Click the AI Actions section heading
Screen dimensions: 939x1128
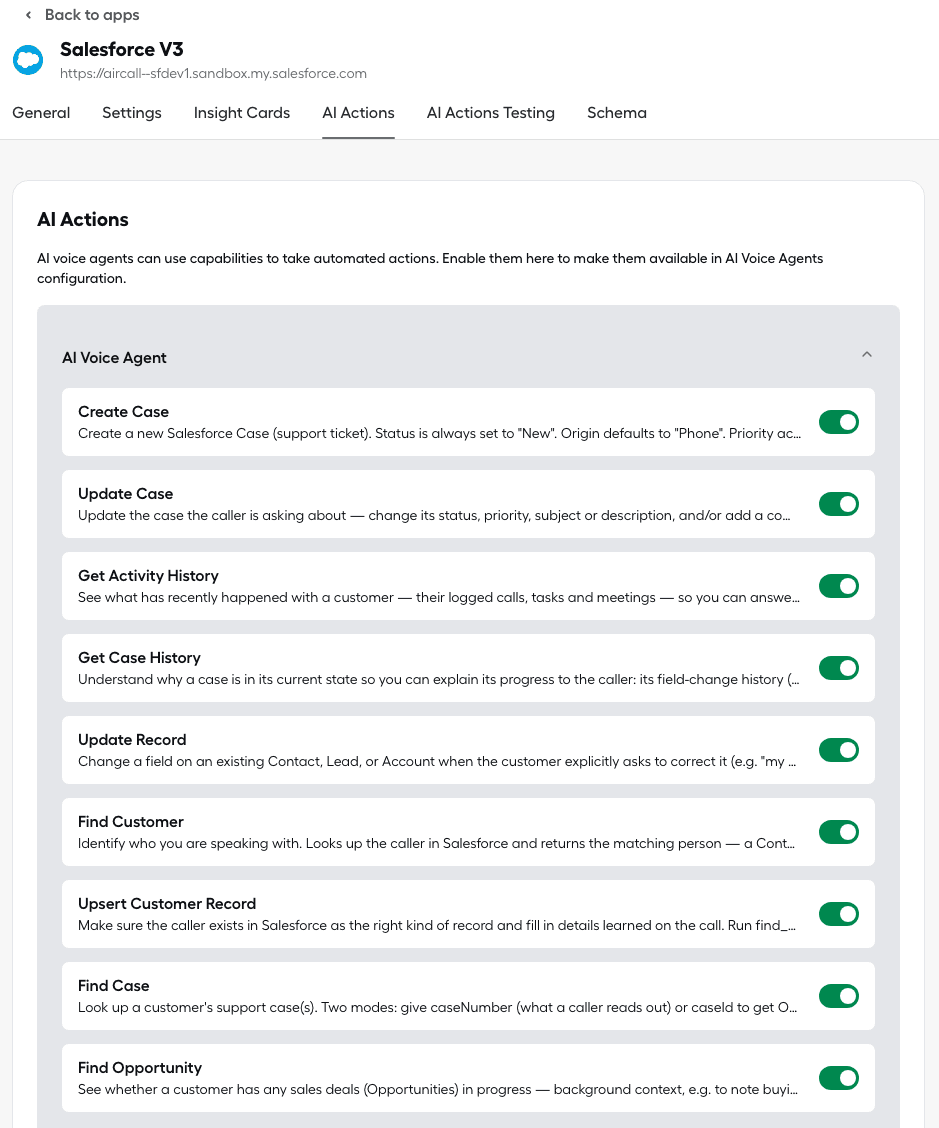83,219
